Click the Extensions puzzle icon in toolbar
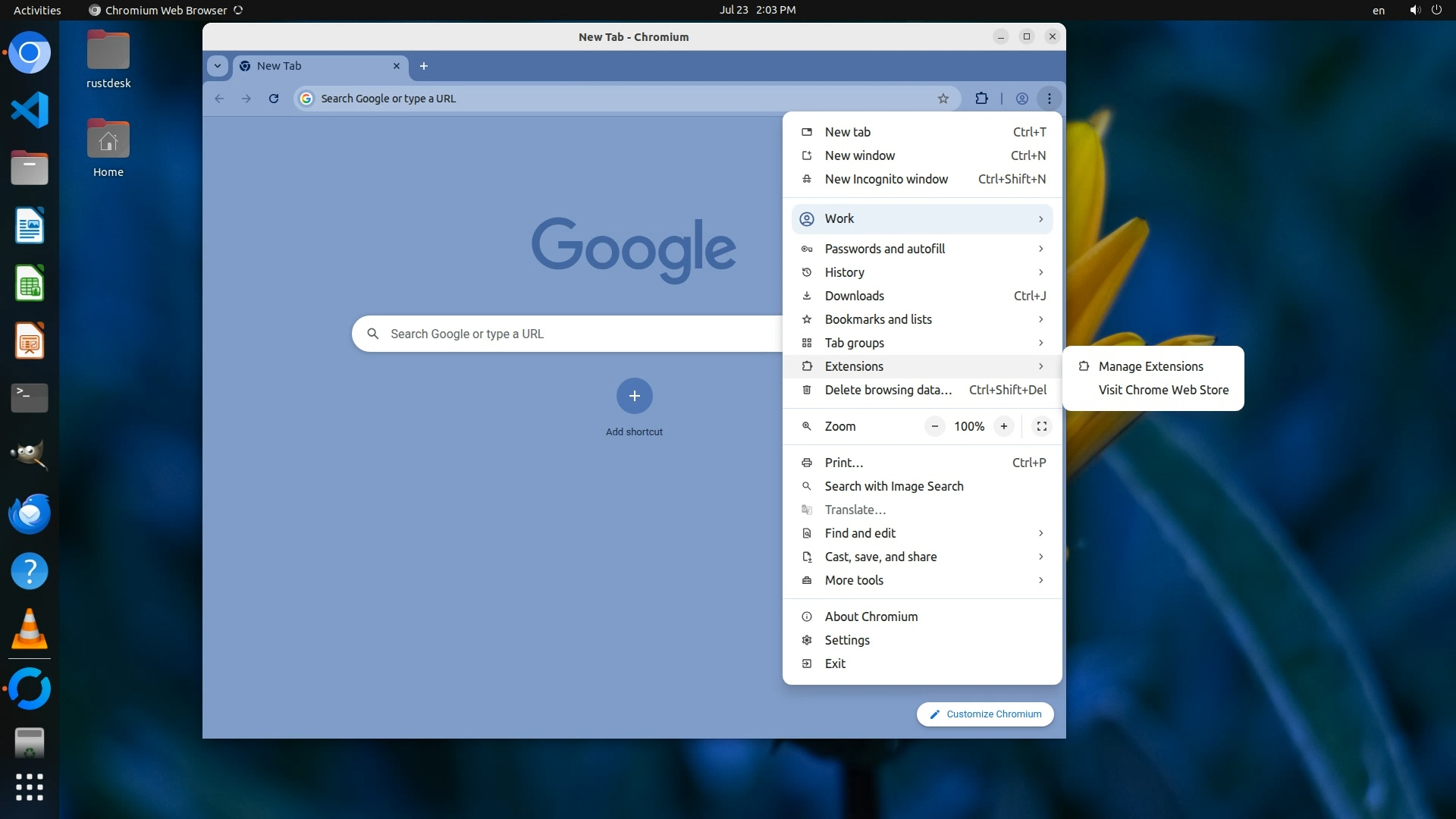Image resolution: width=1456 pixels, height=819 pixels. (x=981, y=99)
